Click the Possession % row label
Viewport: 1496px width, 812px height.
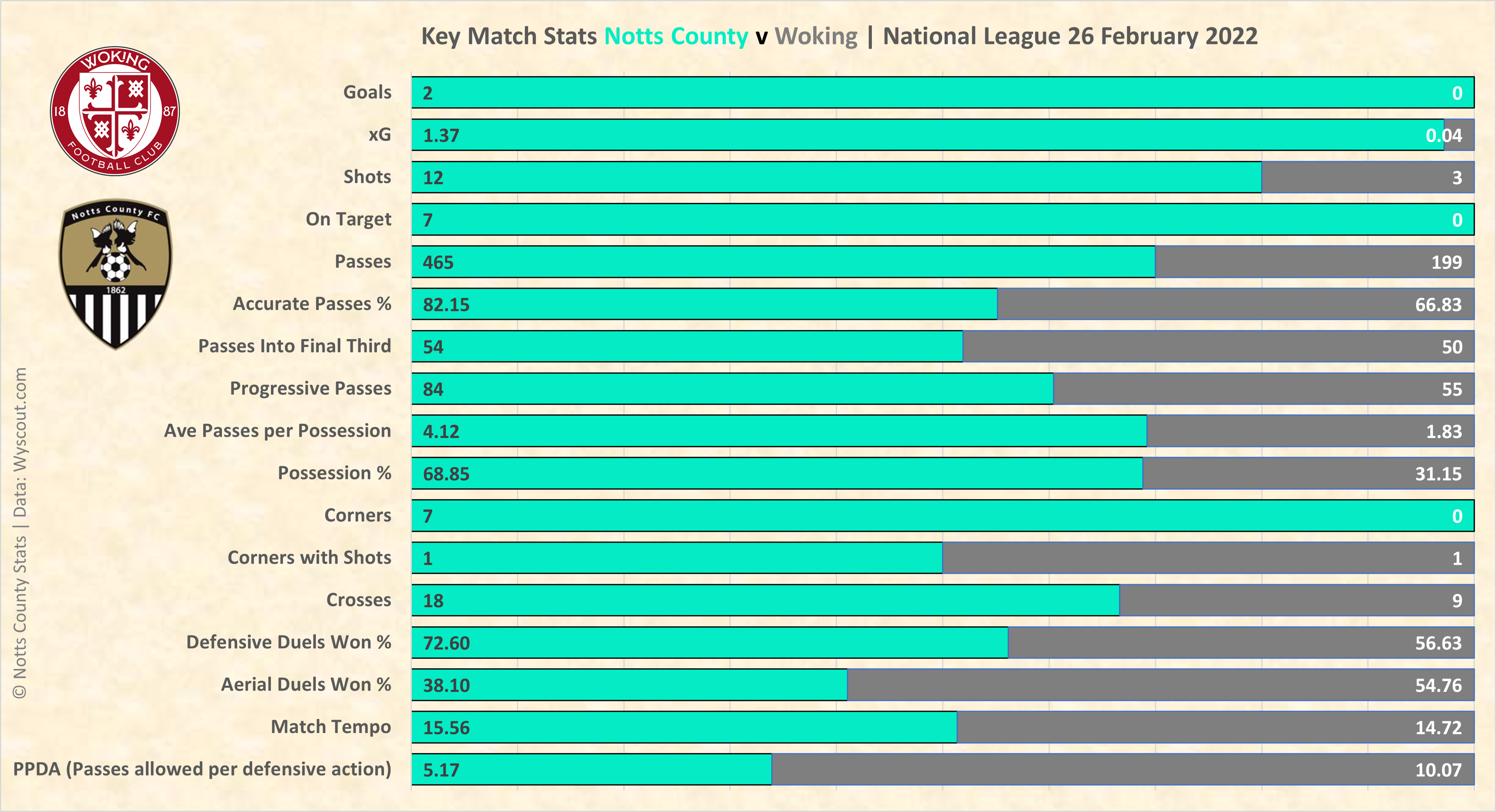(334, 473)
